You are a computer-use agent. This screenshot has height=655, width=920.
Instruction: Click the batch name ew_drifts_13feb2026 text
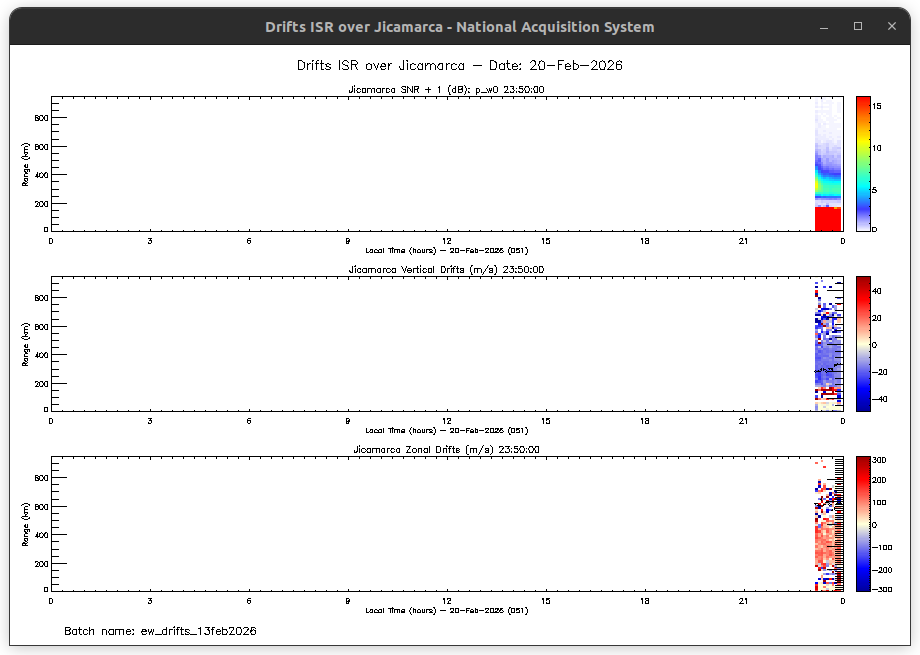pos(160,632)
